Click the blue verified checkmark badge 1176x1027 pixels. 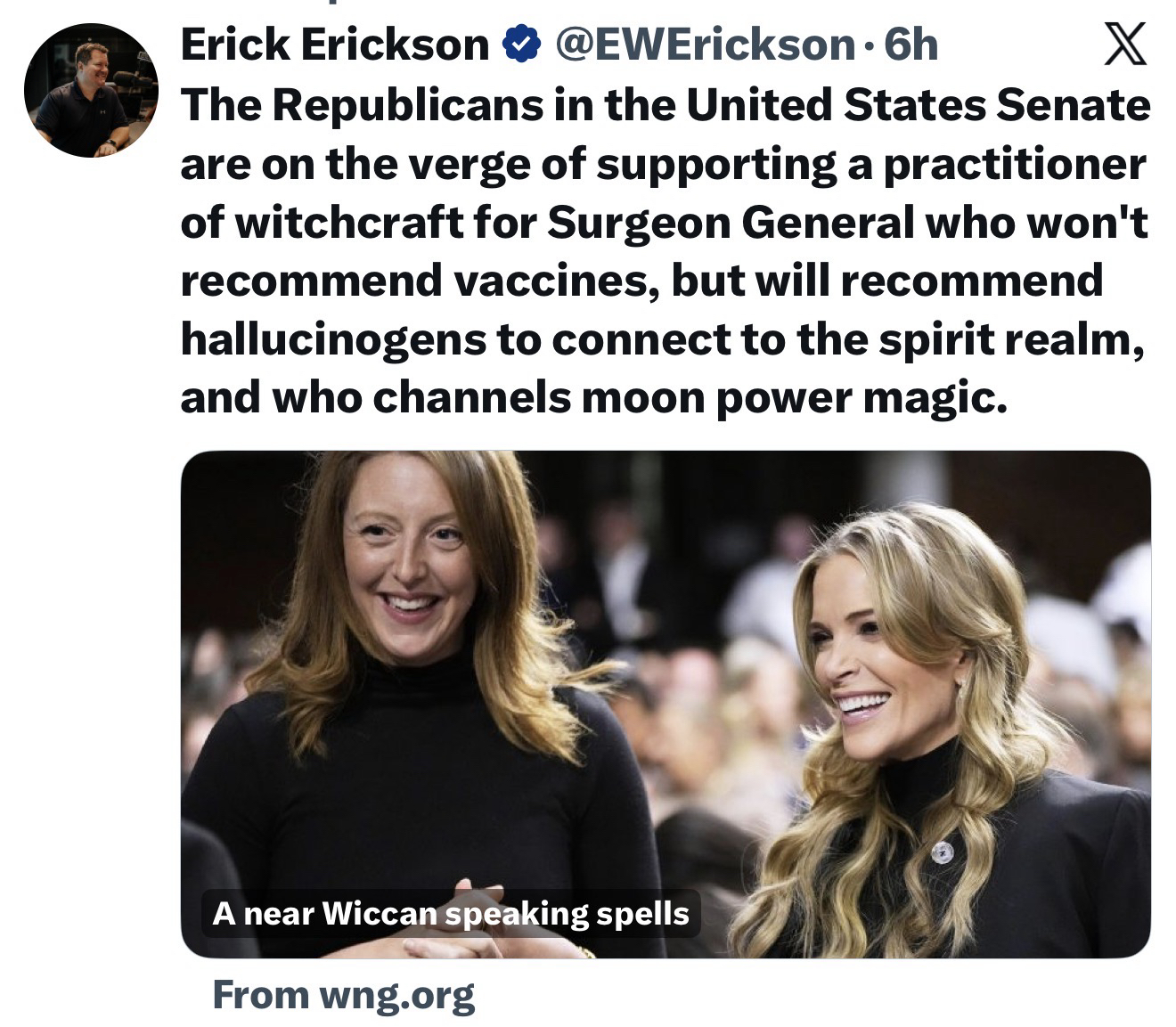pyautogui.click(x=523, y=44)
